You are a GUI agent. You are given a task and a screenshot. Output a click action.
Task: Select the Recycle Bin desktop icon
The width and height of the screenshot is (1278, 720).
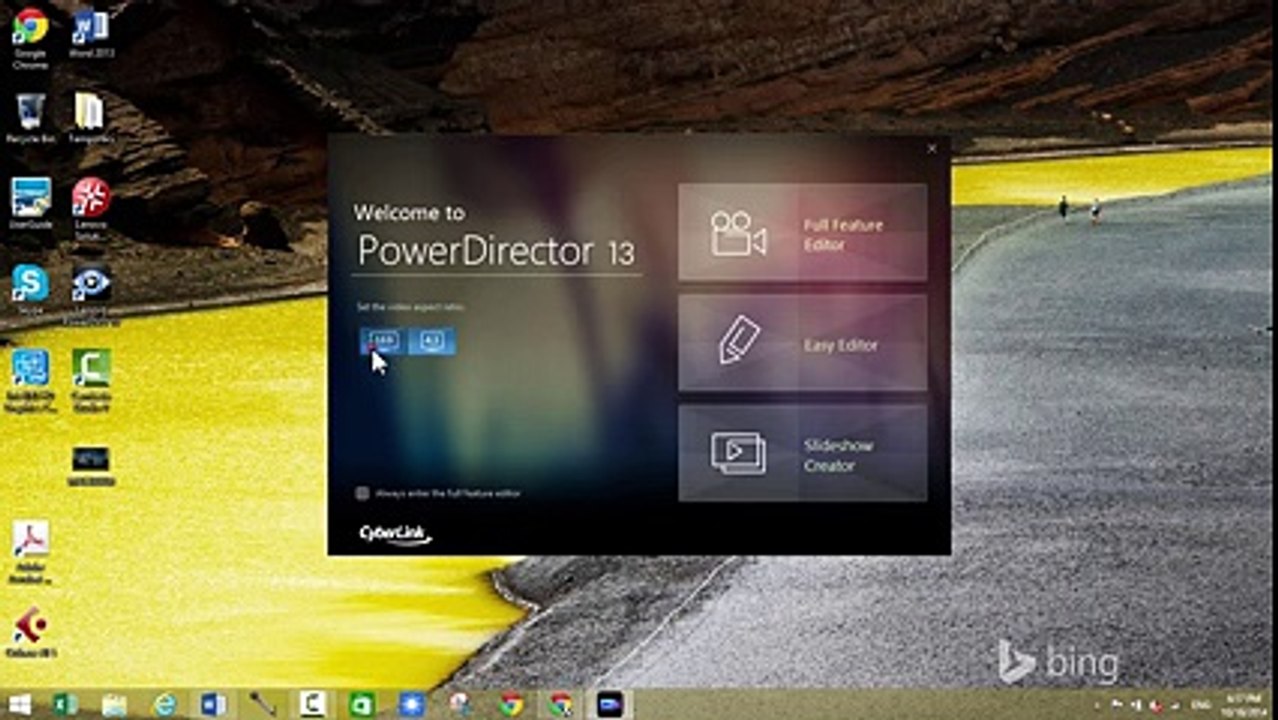coord(30,118)
